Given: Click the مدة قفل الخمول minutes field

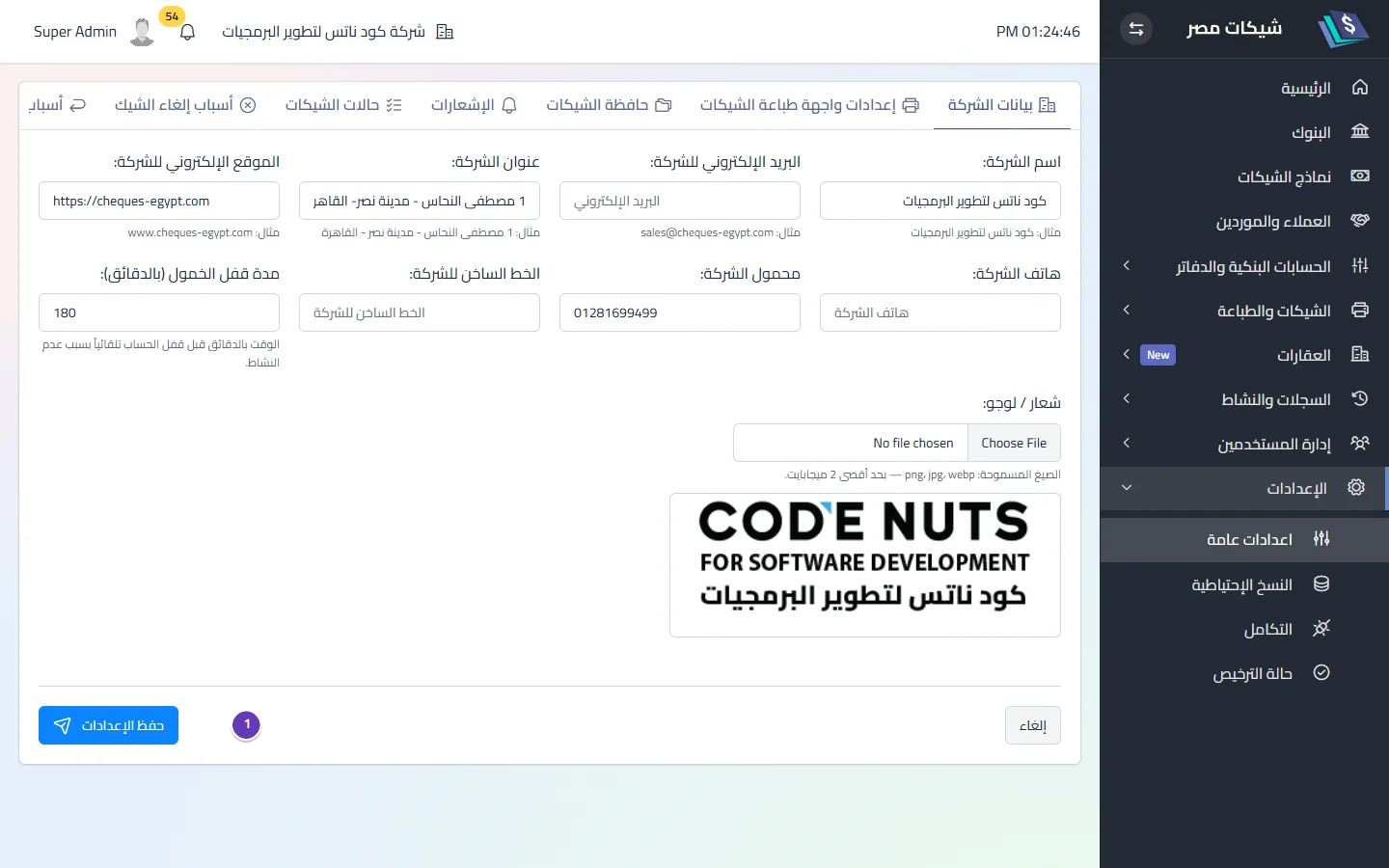Looking at the screenshot, I should pyautogui.click(x=159, y=312).
